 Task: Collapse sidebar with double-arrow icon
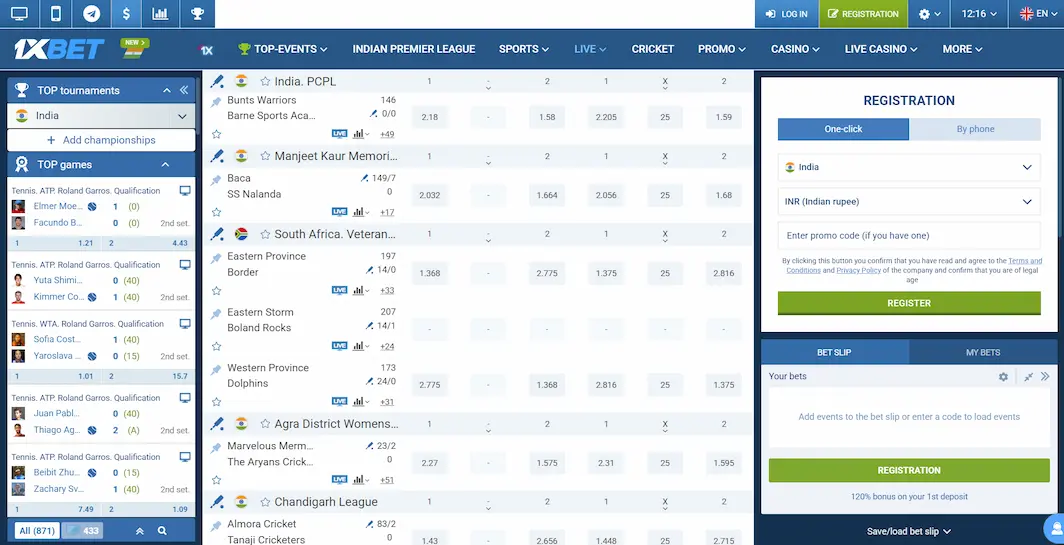184,90
